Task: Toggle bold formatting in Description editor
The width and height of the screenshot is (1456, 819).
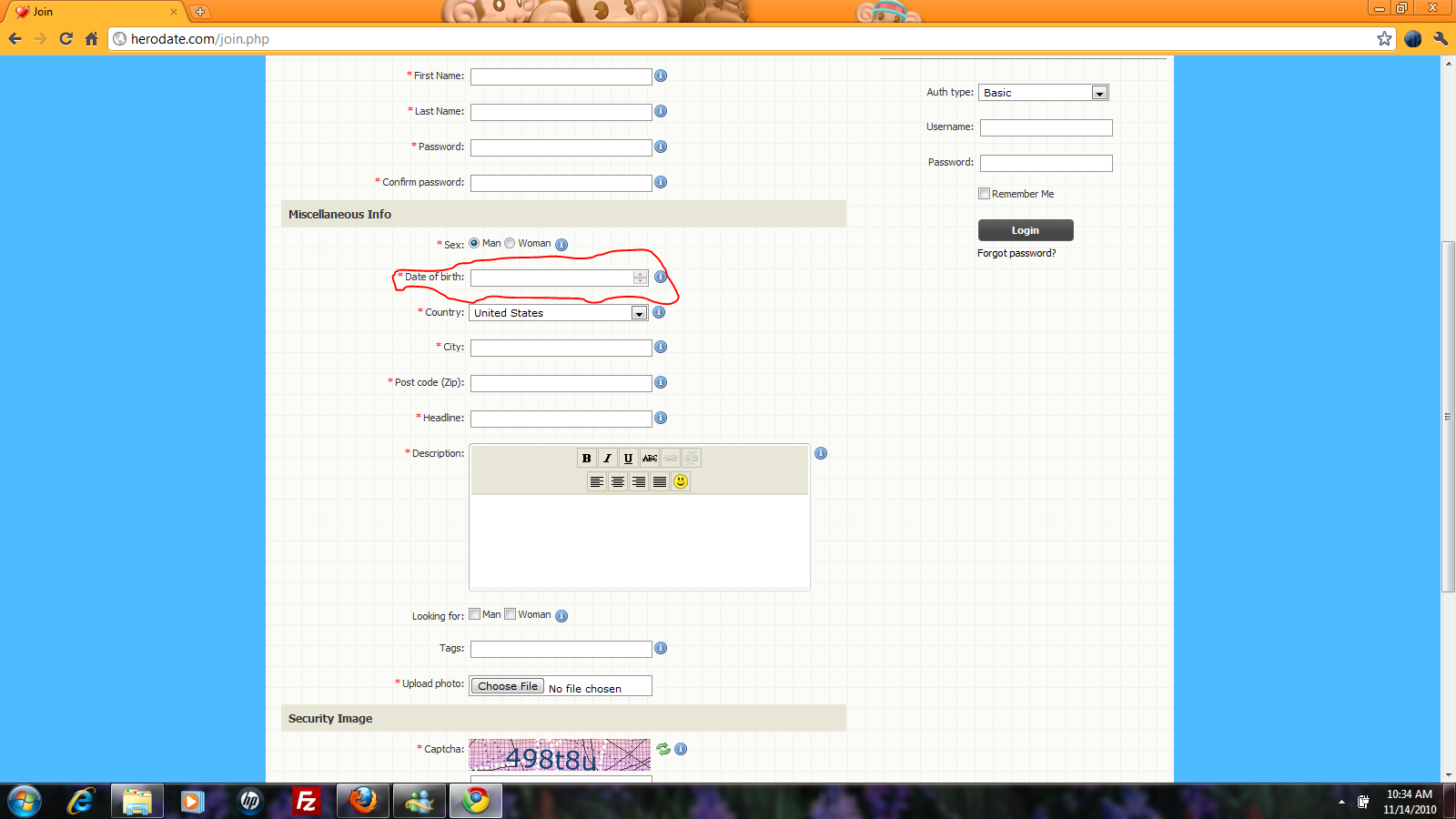Action: pyautogui.click(x=586, y=459)
